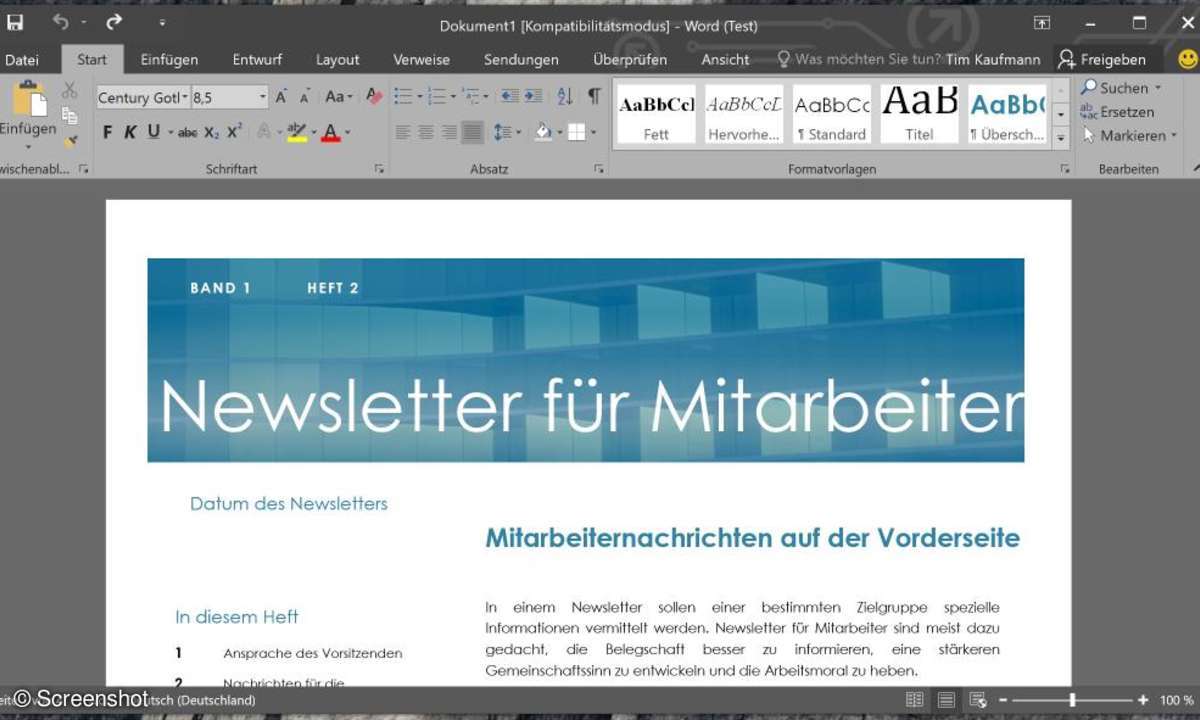Open the Absatz dialog launcher
Viewport: 1200px width, 720px height.
coord(598,169)
